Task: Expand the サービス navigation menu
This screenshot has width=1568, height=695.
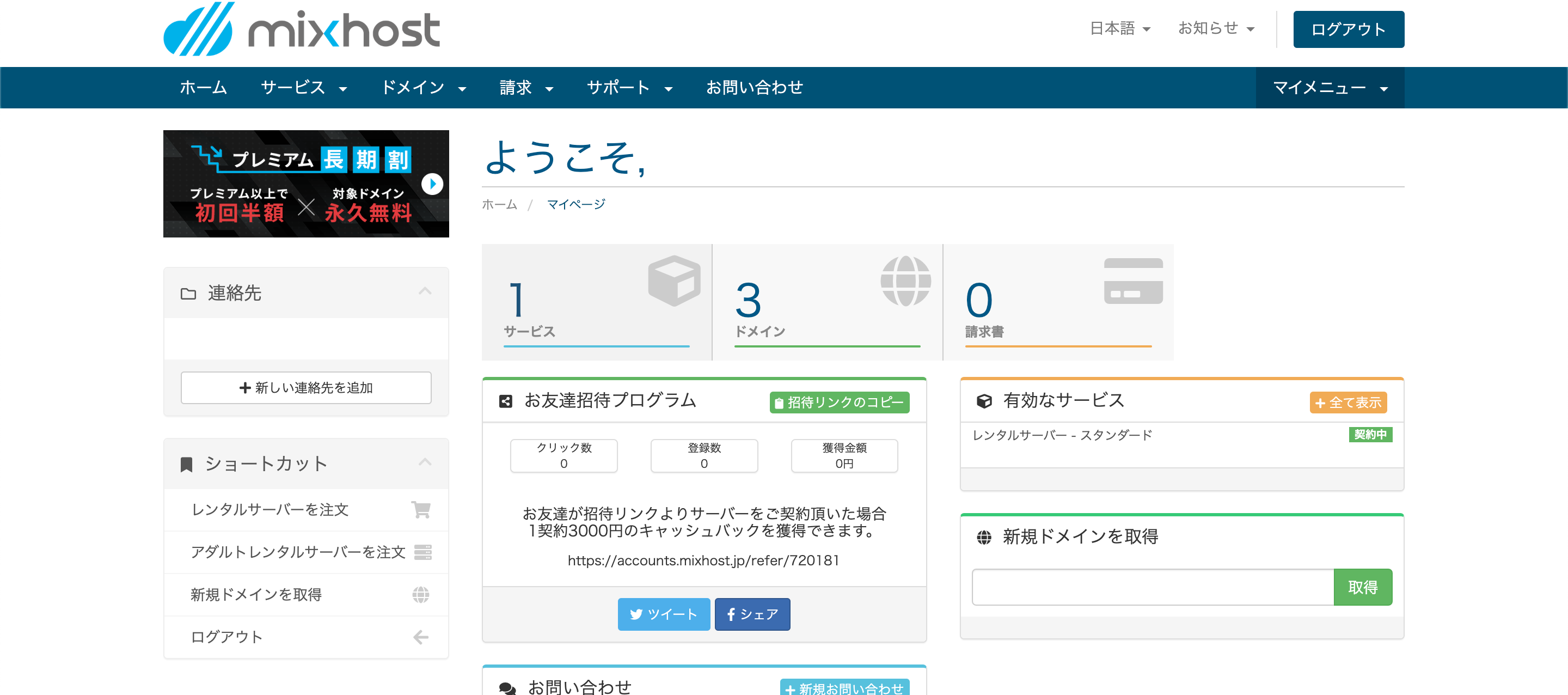Action: [304, 88]
